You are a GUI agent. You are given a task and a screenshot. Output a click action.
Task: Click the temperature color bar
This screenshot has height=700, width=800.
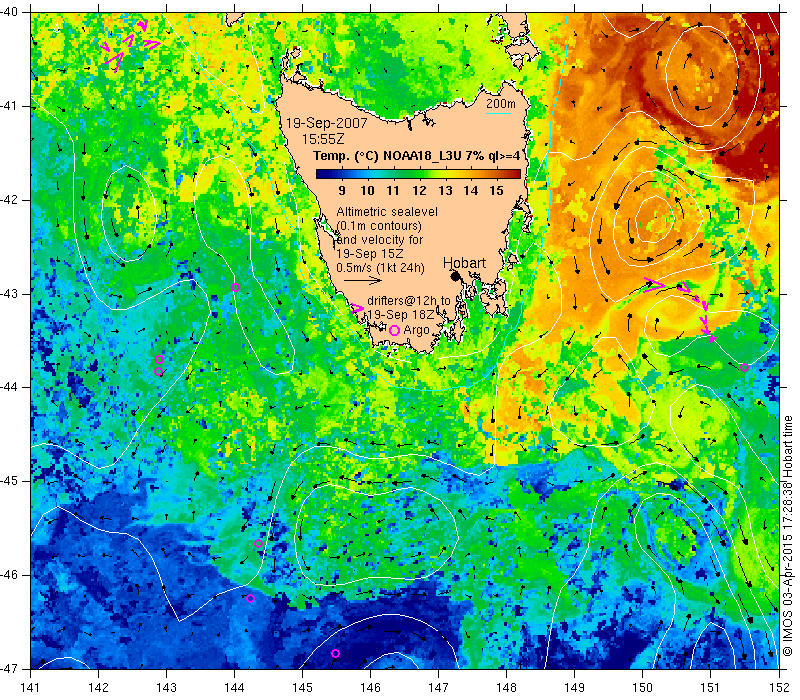[x=418, y=174]
